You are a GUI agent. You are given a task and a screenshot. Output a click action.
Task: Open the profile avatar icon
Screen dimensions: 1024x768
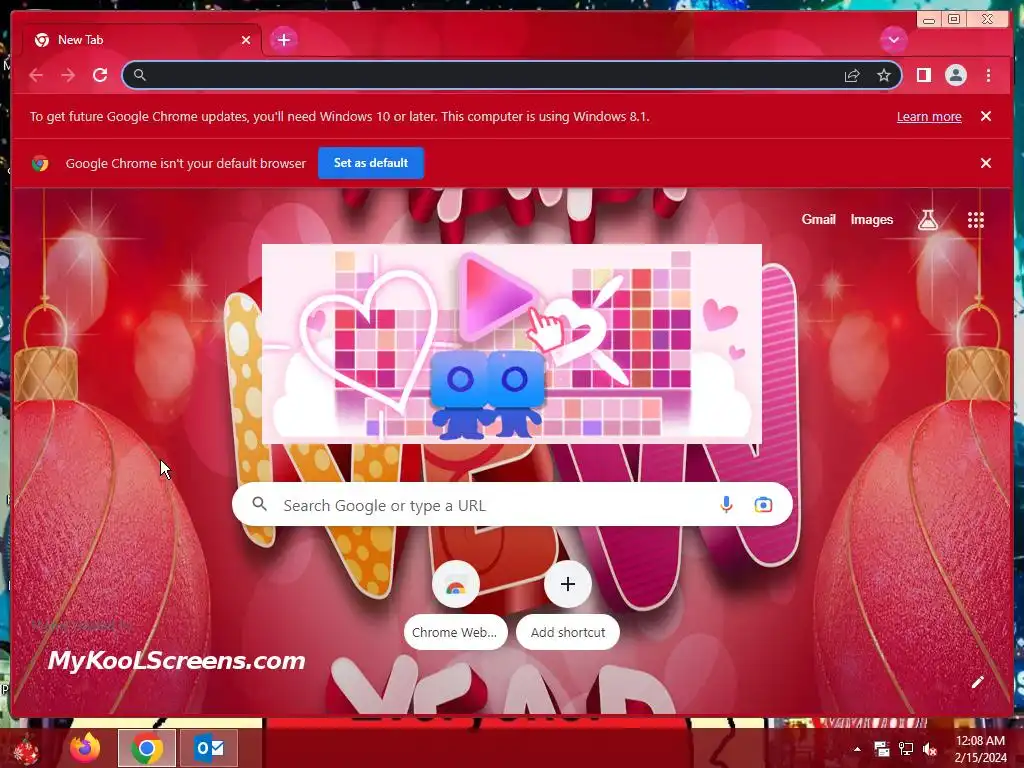(955, 75)
